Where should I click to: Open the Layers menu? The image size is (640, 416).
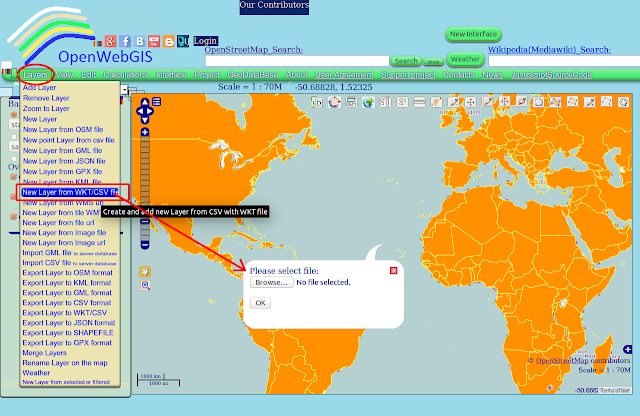[35, 75]
